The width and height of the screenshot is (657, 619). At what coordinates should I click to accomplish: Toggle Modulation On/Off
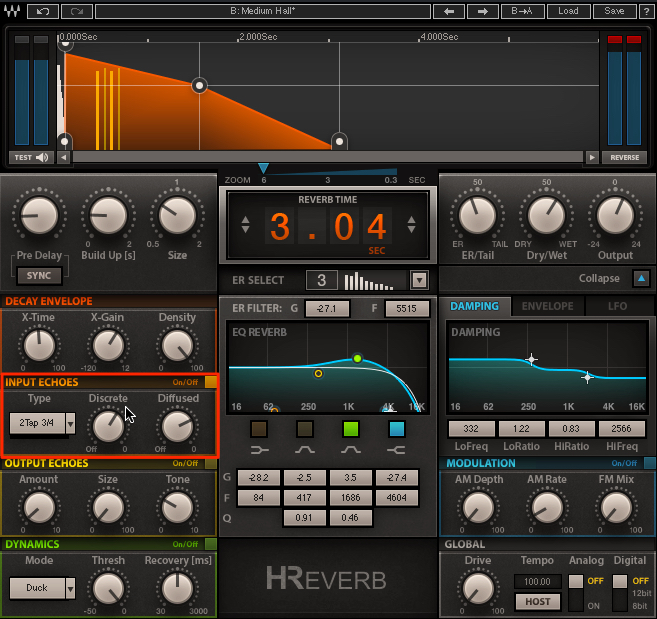tap(649, 463)
